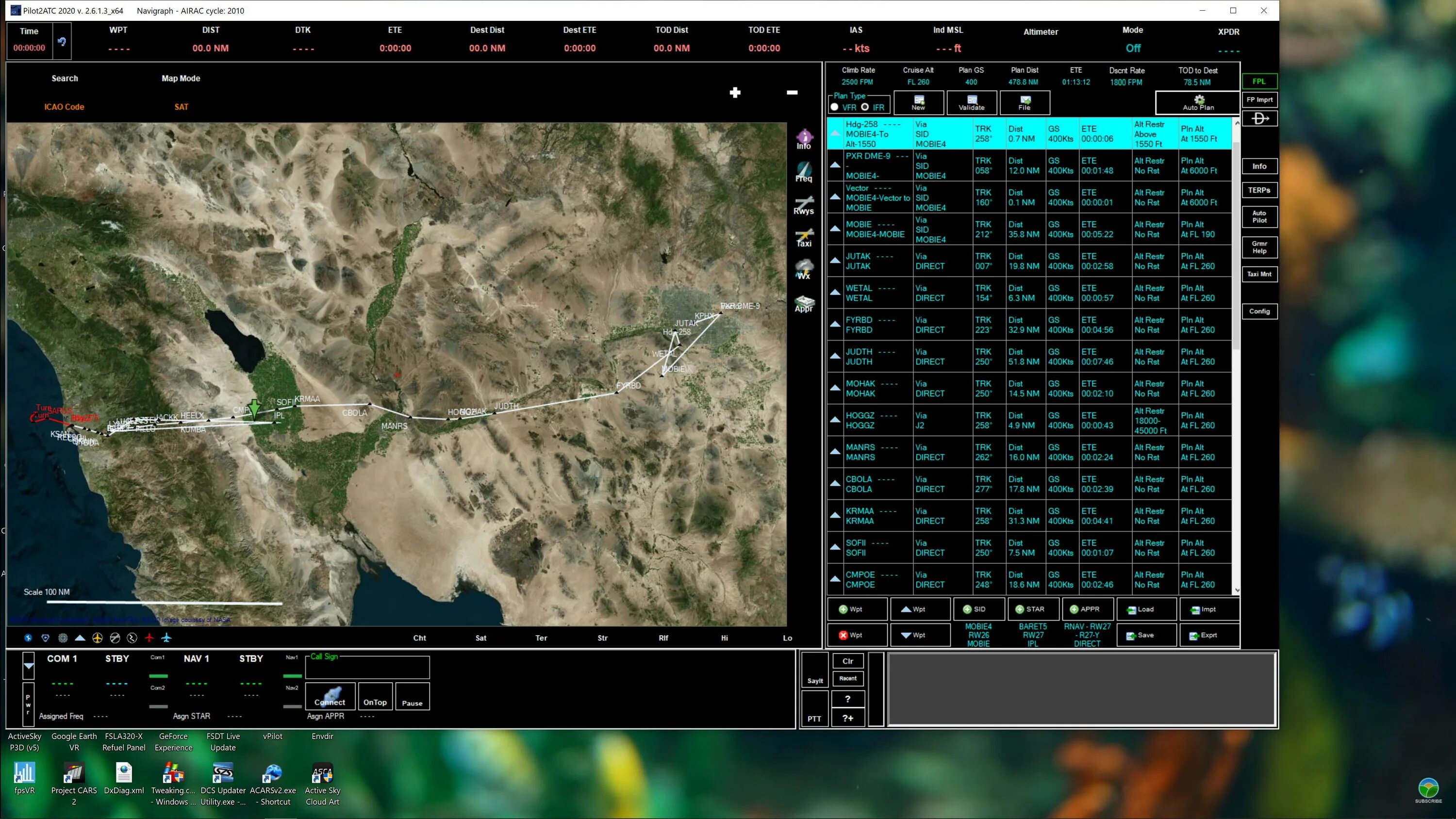Toggle the Nav2 radio selector

pos(292,706)
